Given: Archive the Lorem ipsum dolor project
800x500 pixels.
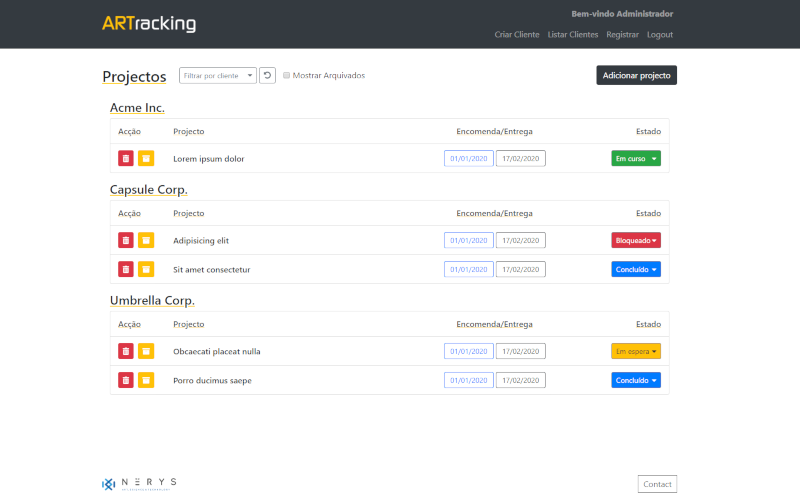Looking at the screenshot, I should click(x=146, y=158).
